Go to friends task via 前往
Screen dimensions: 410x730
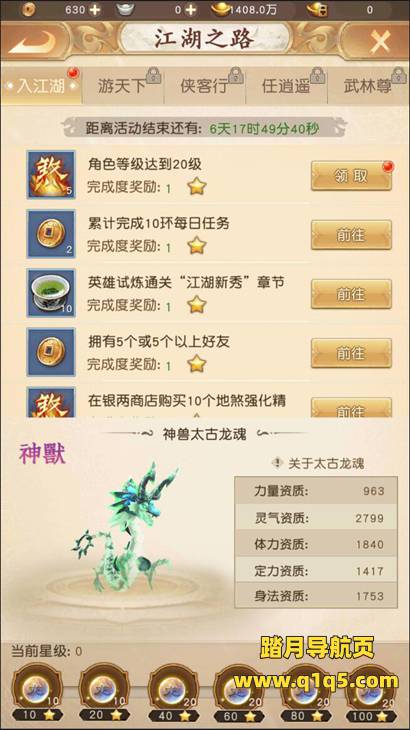[x=351, y=353]
